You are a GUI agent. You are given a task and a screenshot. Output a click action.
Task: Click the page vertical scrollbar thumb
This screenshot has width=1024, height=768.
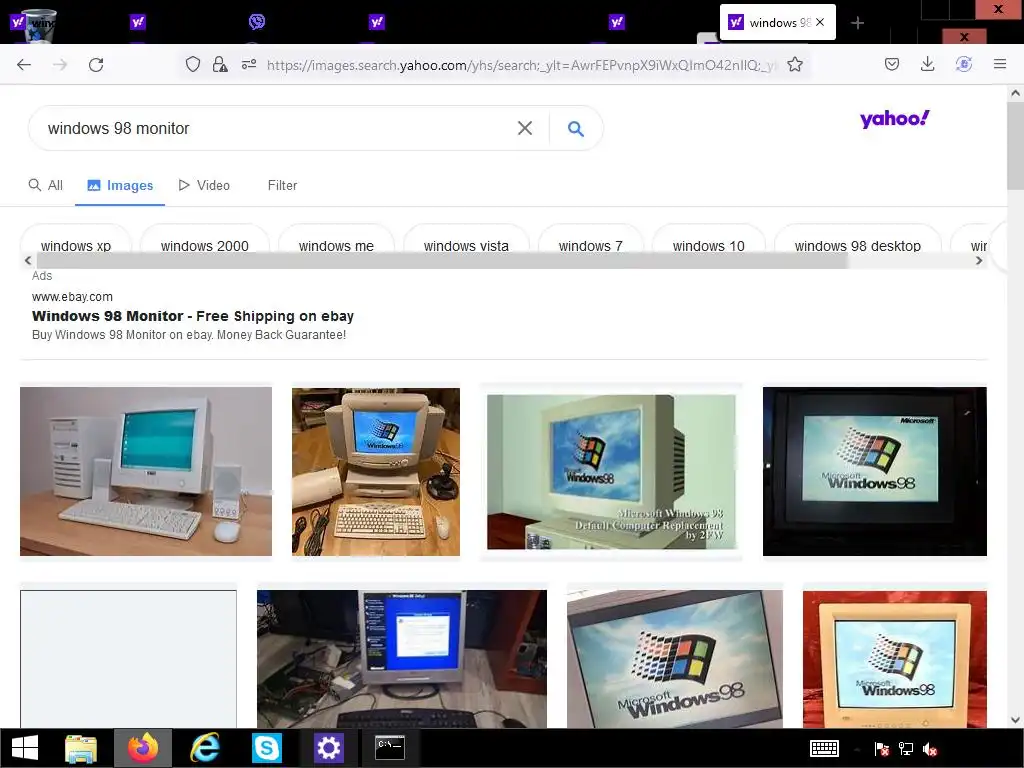[x=1016, y=144]
